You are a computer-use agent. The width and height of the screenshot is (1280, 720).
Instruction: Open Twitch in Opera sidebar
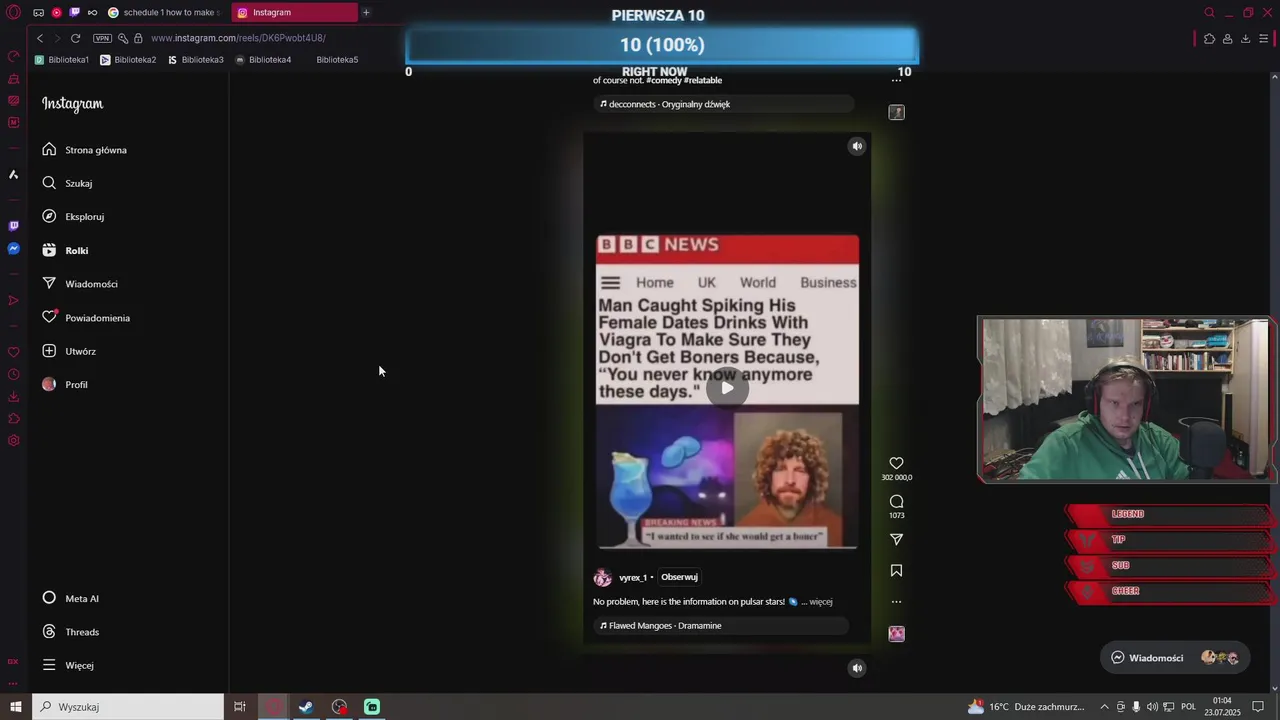[13, 226]
